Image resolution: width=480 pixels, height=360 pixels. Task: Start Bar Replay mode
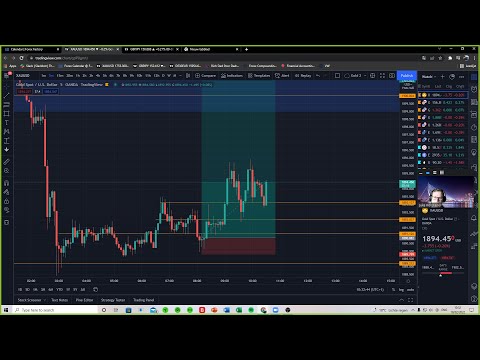click(x=303, y=76)
